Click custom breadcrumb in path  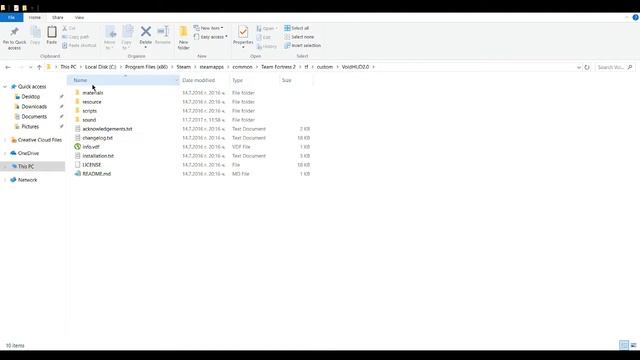pos(325,67)
